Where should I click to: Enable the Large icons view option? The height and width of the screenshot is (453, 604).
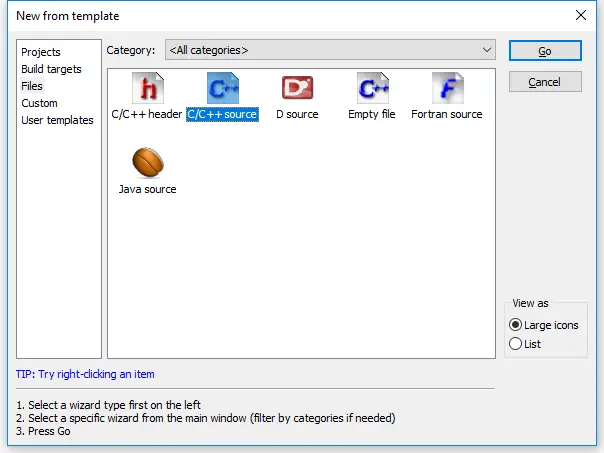pyautogui.click(x=516, y=325)
